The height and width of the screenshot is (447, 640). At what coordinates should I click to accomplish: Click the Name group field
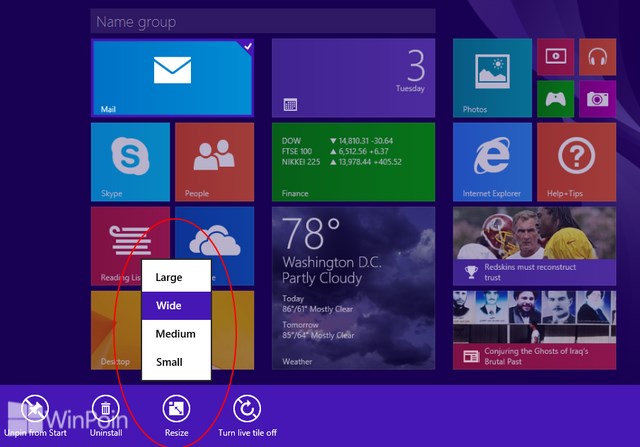pos(263,21)
